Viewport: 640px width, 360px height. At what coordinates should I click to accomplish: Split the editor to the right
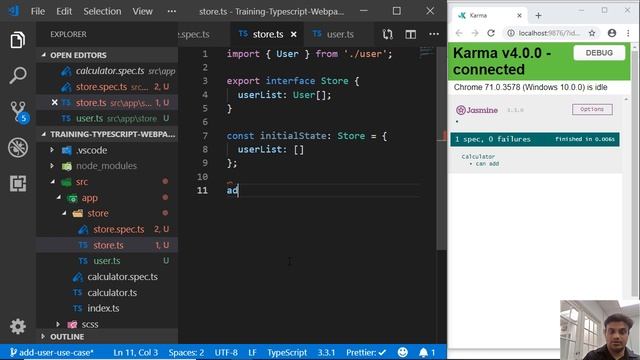tap(411, 34)
